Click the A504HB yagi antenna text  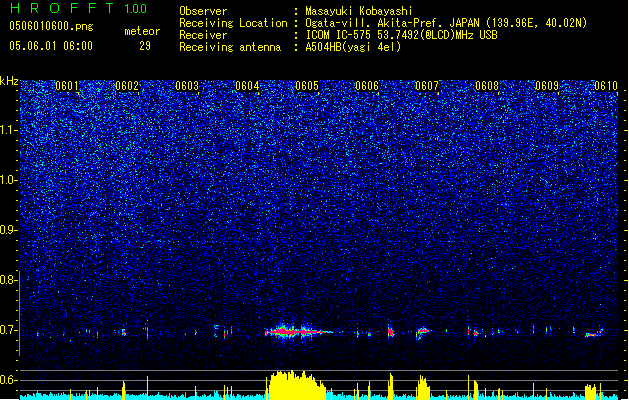(353, 47)
